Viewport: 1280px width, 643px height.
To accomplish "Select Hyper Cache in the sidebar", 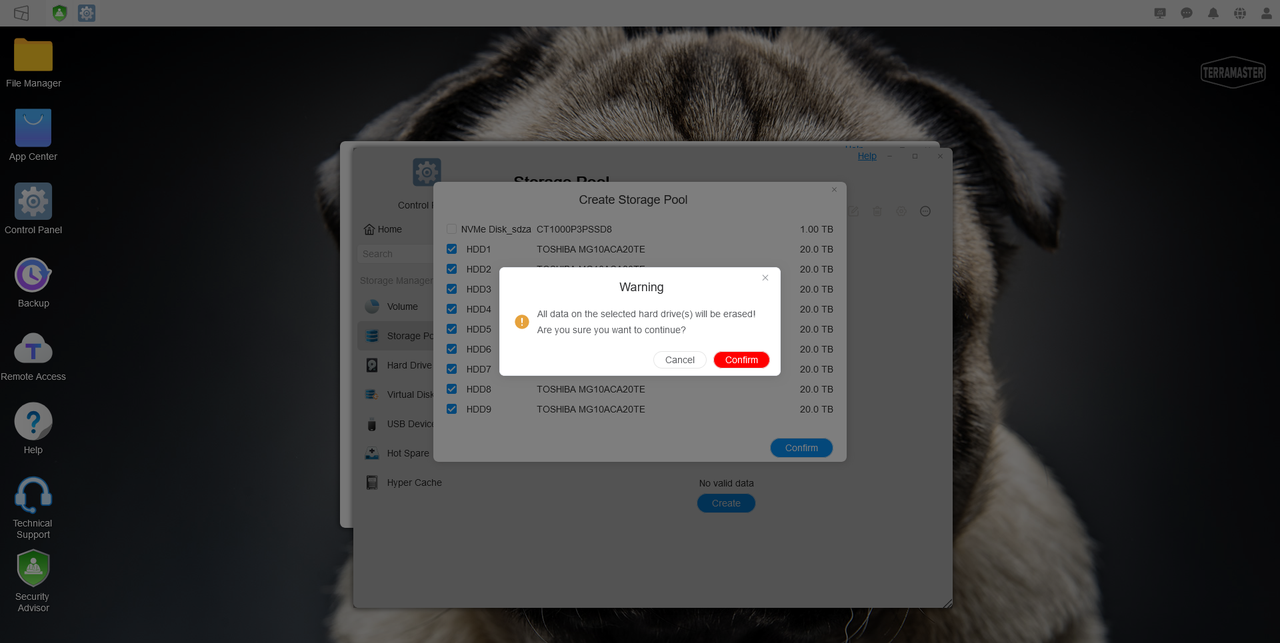I will coord(402,483).
